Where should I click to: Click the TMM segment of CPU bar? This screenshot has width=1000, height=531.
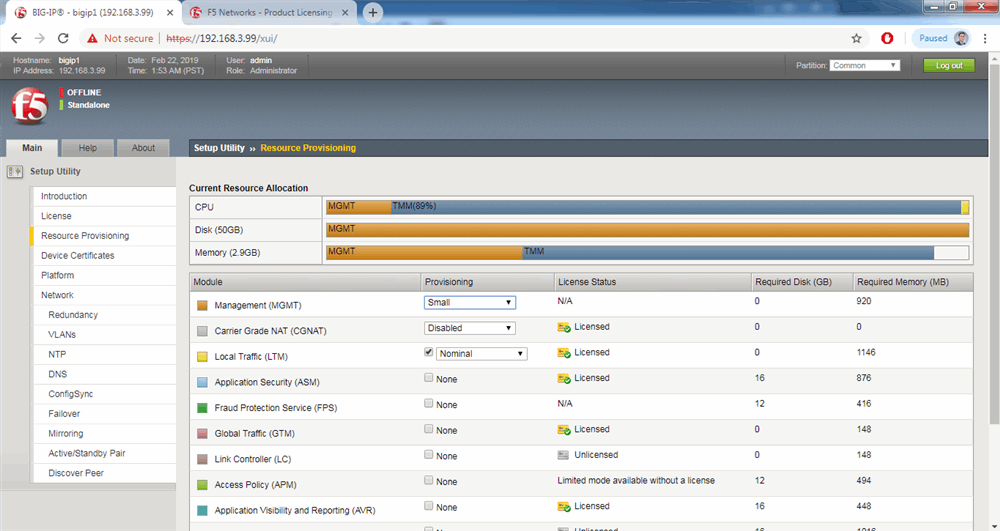pos(676,207)
